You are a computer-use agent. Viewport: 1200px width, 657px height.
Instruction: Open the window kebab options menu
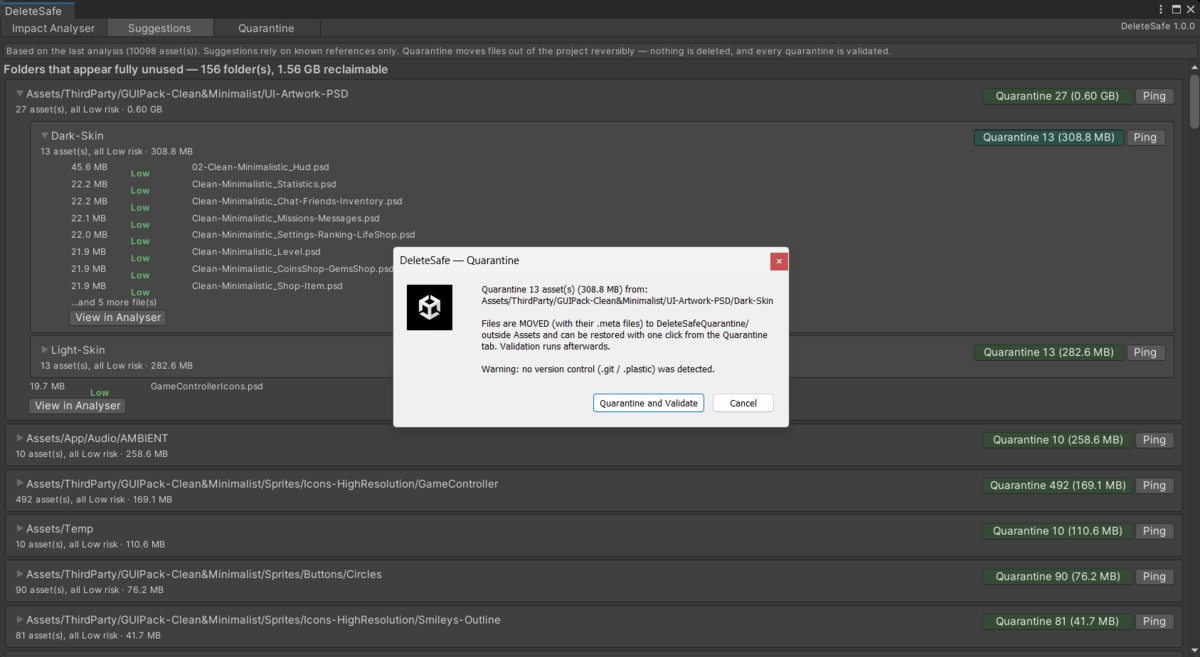point(1162,9)
